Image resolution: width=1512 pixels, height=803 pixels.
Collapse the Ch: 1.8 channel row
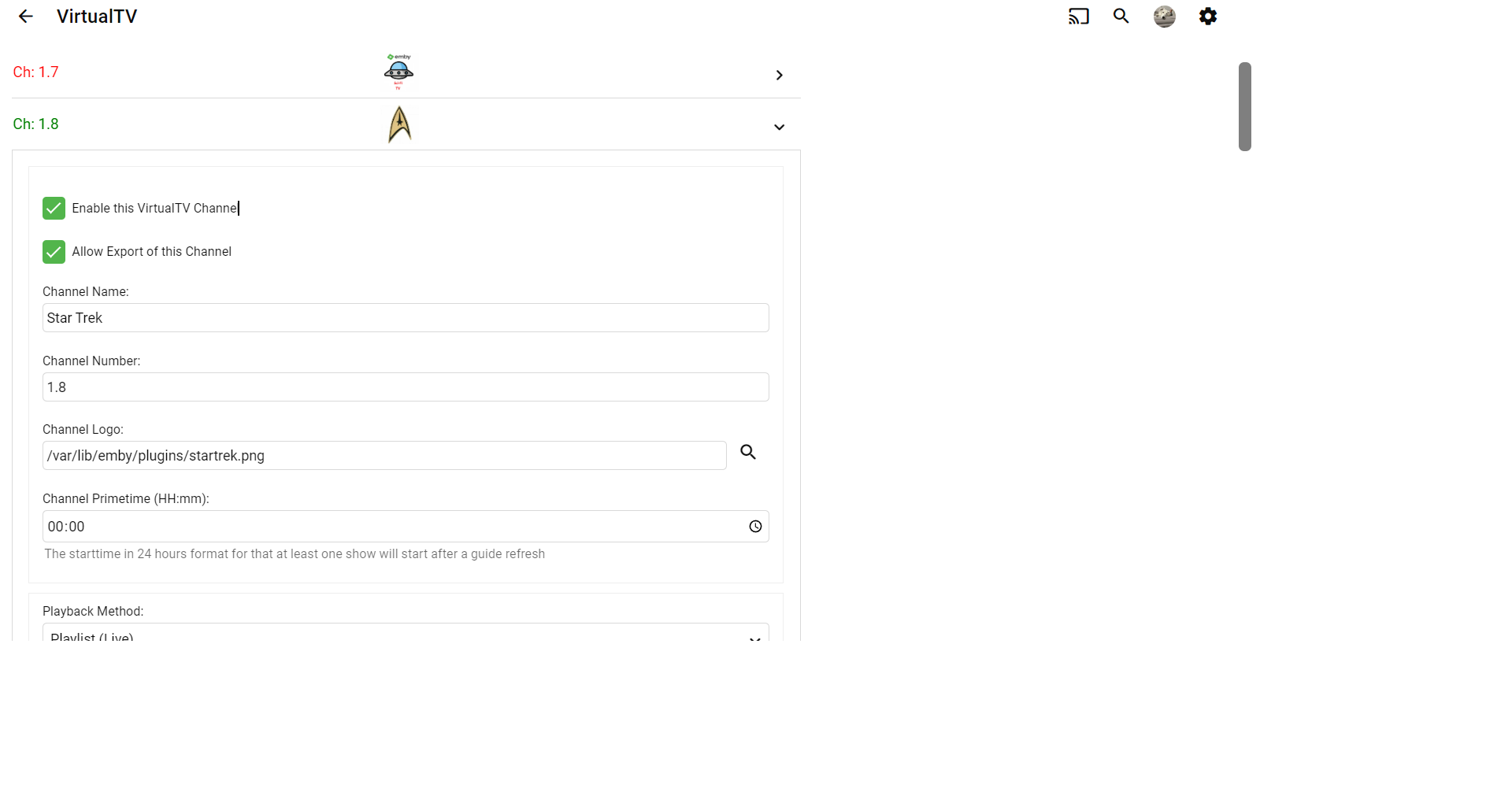779,127
